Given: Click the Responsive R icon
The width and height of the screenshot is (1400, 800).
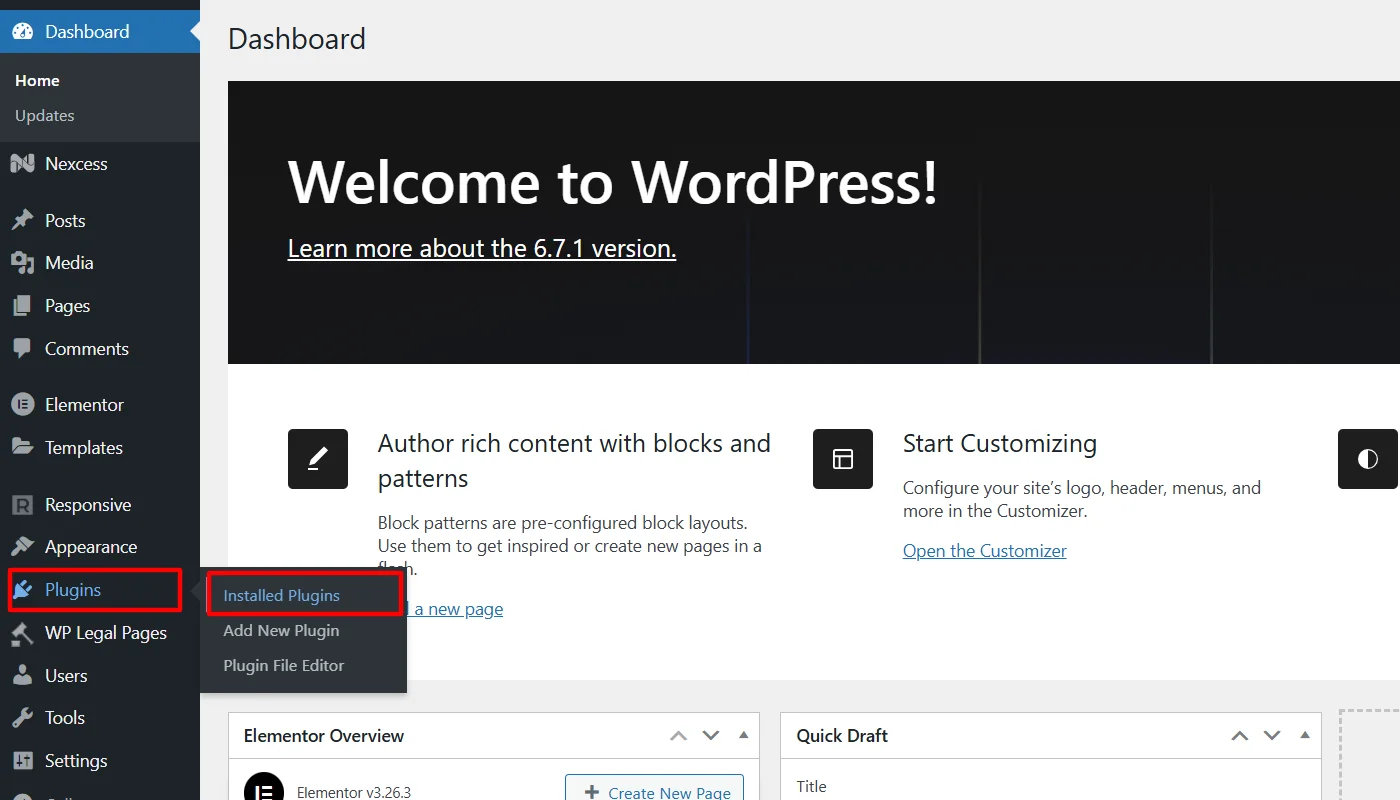Looking at the screenshot, I should [22, 504].
